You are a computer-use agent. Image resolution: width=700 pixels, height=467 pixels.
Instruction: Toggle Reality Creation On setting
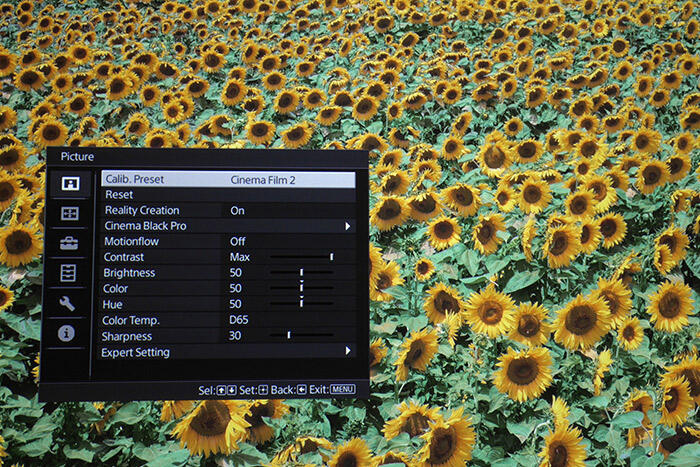tap(237, 211)
